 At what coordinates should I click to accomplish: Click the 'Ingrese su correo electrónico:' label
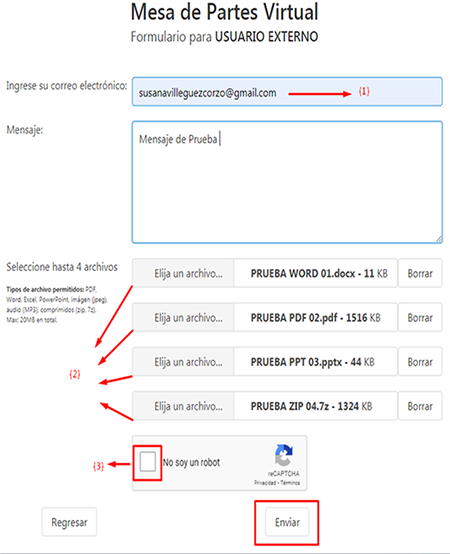pyautogui.click(x=66, y=86)
